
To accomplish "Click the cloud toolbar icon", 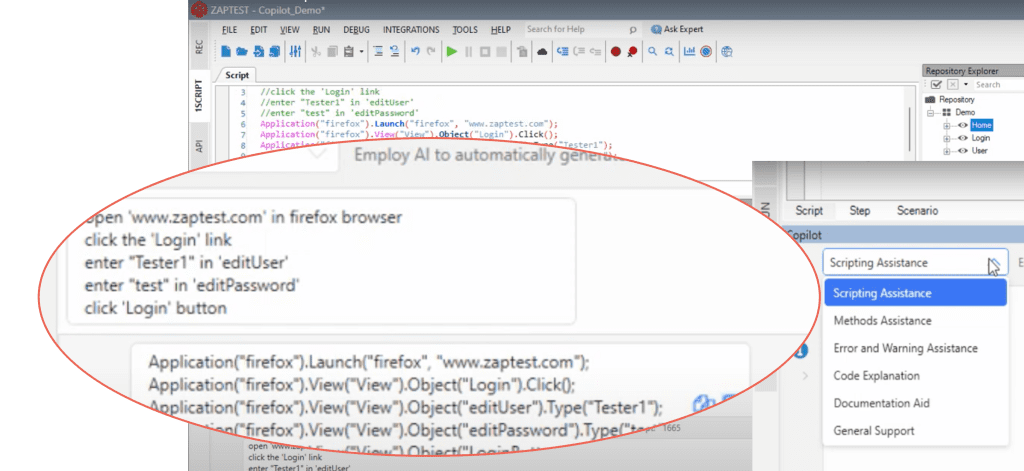I will click(542, 52).
